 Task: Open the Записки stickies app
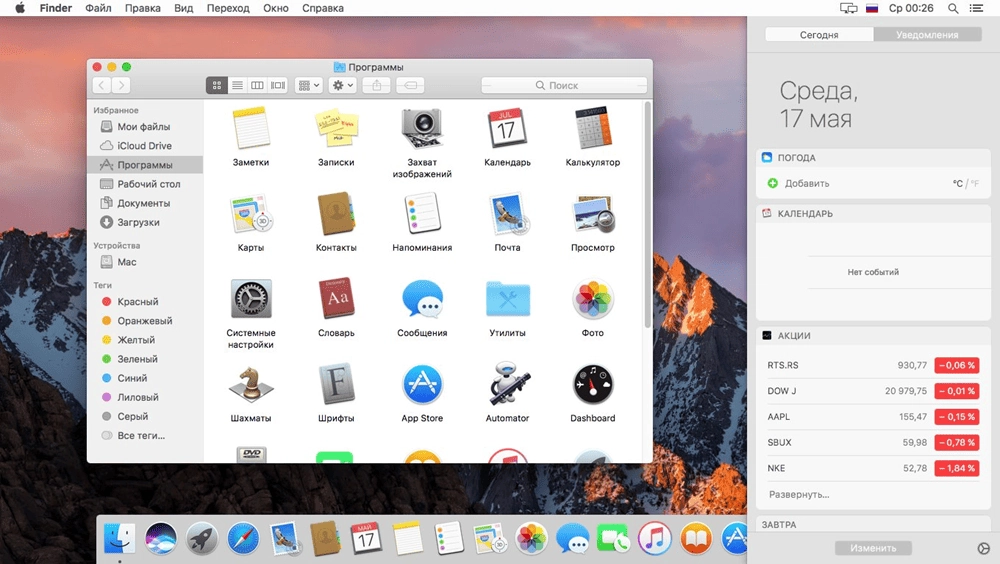(x=336, y=129)
